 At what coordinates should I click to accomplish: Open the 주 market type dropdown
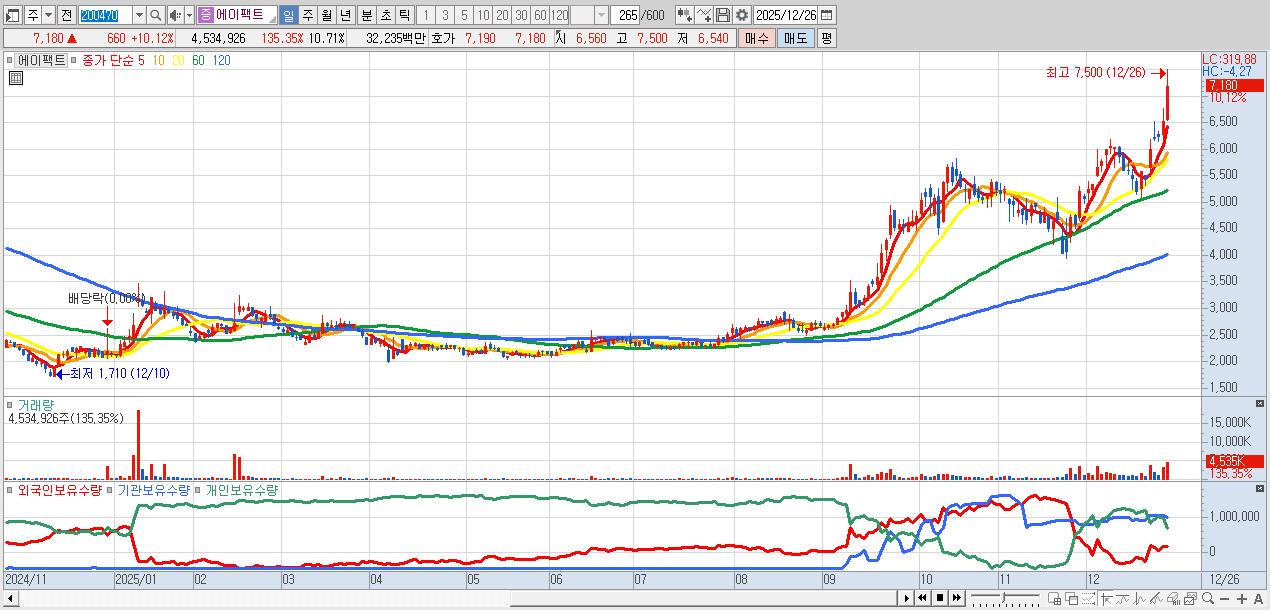click(x=48, y=15)
